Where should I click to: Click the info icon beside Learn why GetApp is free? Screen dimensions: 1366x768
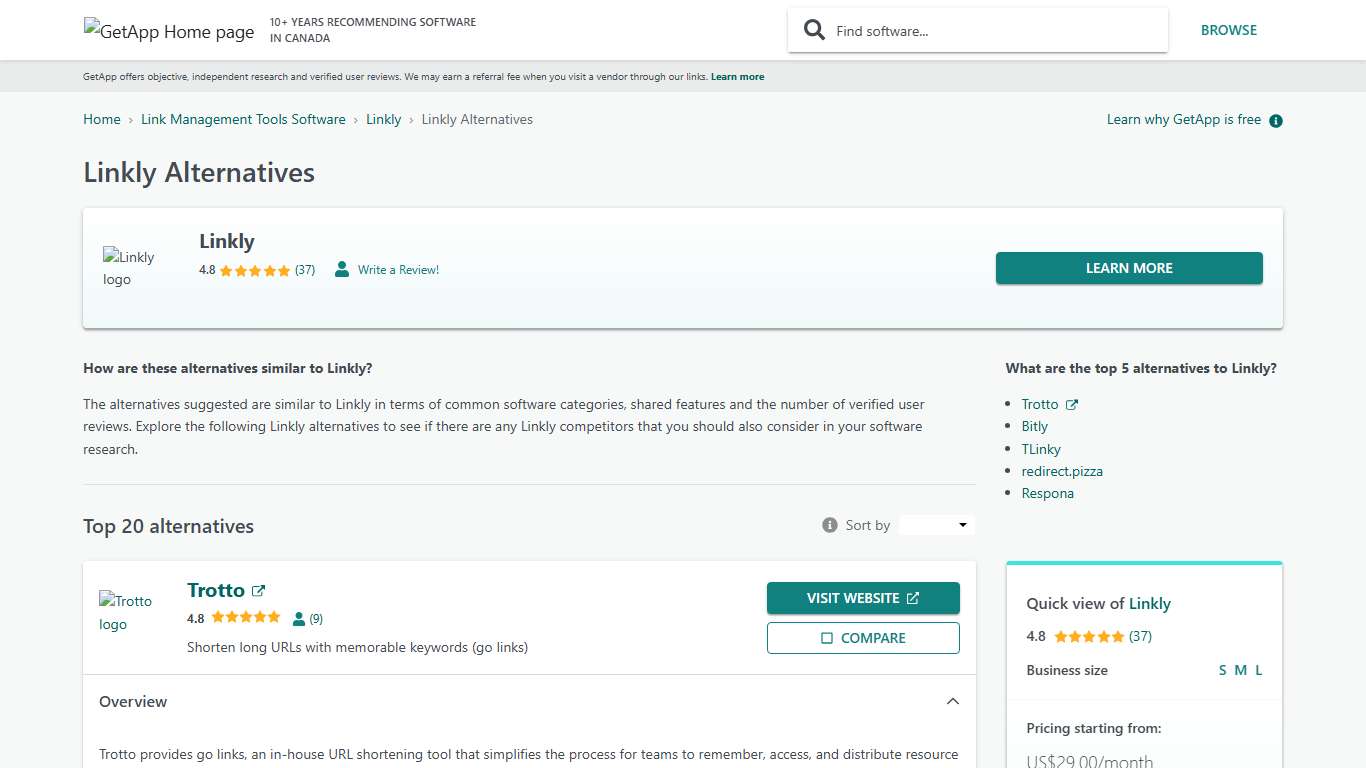point(1275,121)
